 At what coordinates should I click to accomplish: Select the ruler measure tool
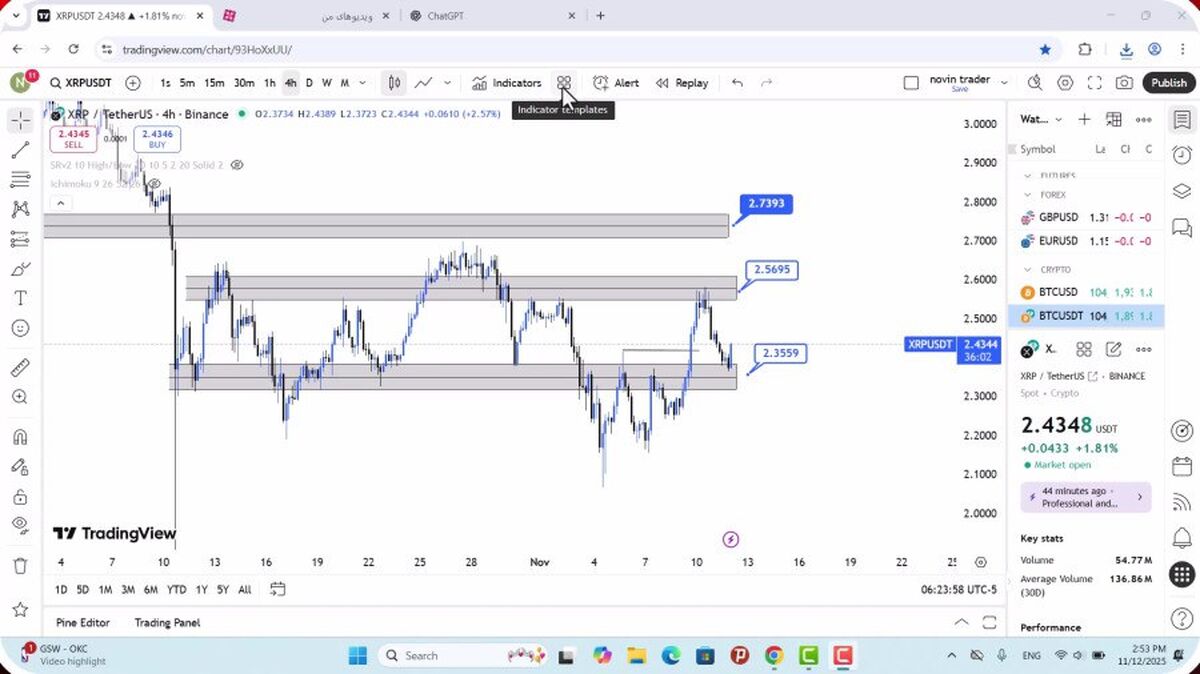tap(20, 368)
